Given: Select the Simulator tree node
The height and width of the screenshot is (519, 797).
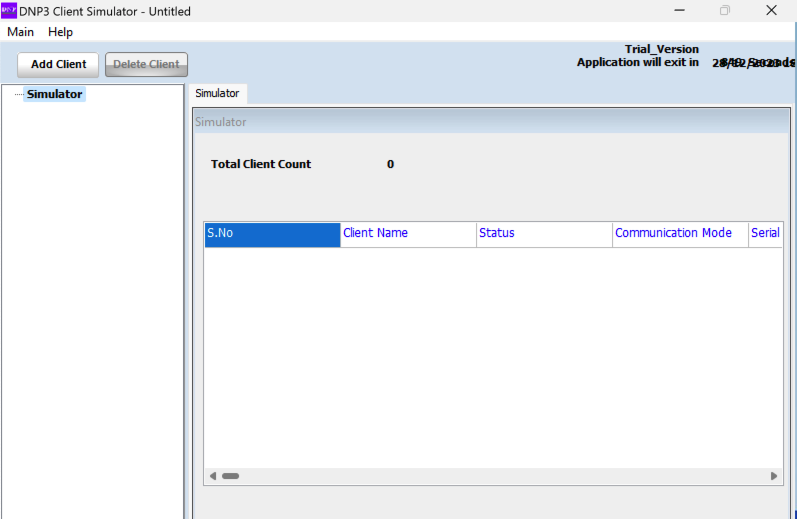Looking at the screenshot, I should [54, 94].
